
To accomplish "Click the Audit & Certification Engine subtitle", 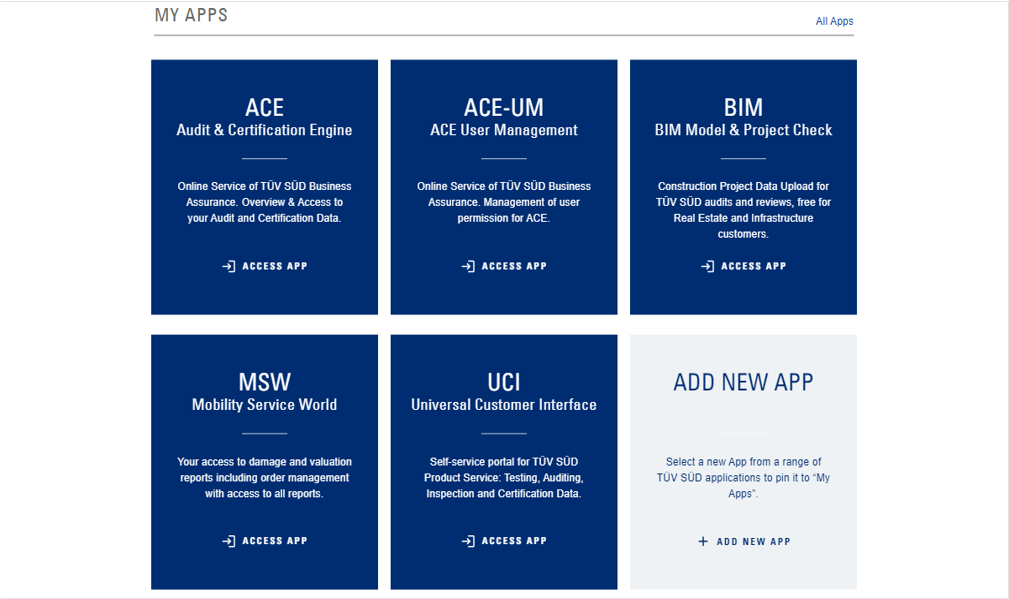I will tap(264, 130).
